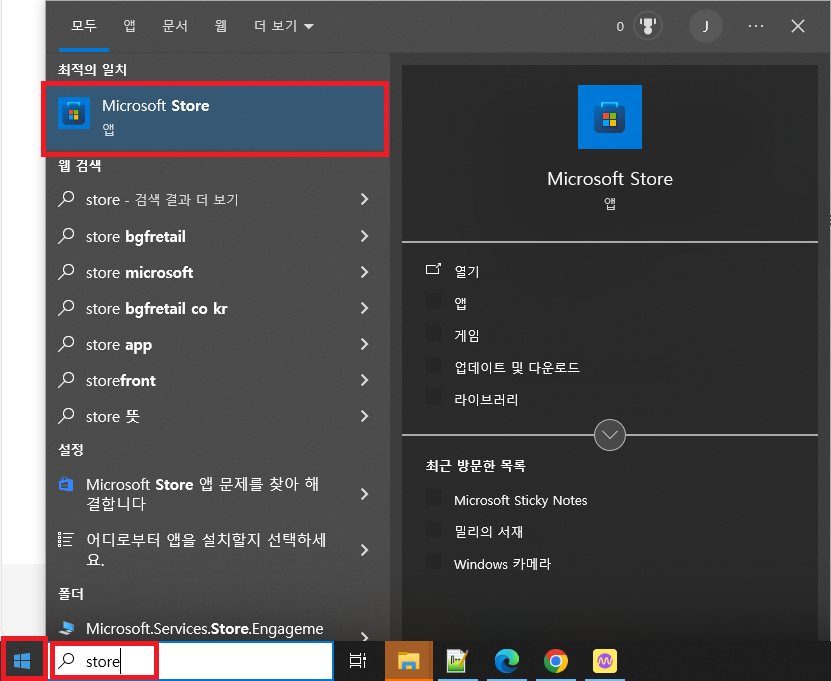Click the troubleshoot setting's store bag icon
This screenshot has height=681, width=831.
coord(66,484)
